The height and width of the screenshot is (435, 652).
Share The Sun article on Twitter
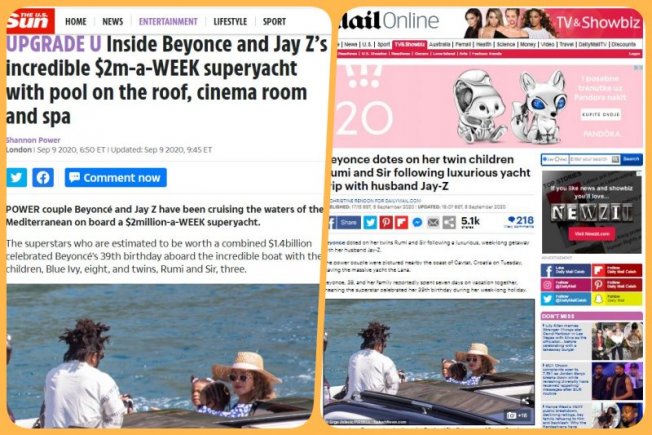[16, 178]
